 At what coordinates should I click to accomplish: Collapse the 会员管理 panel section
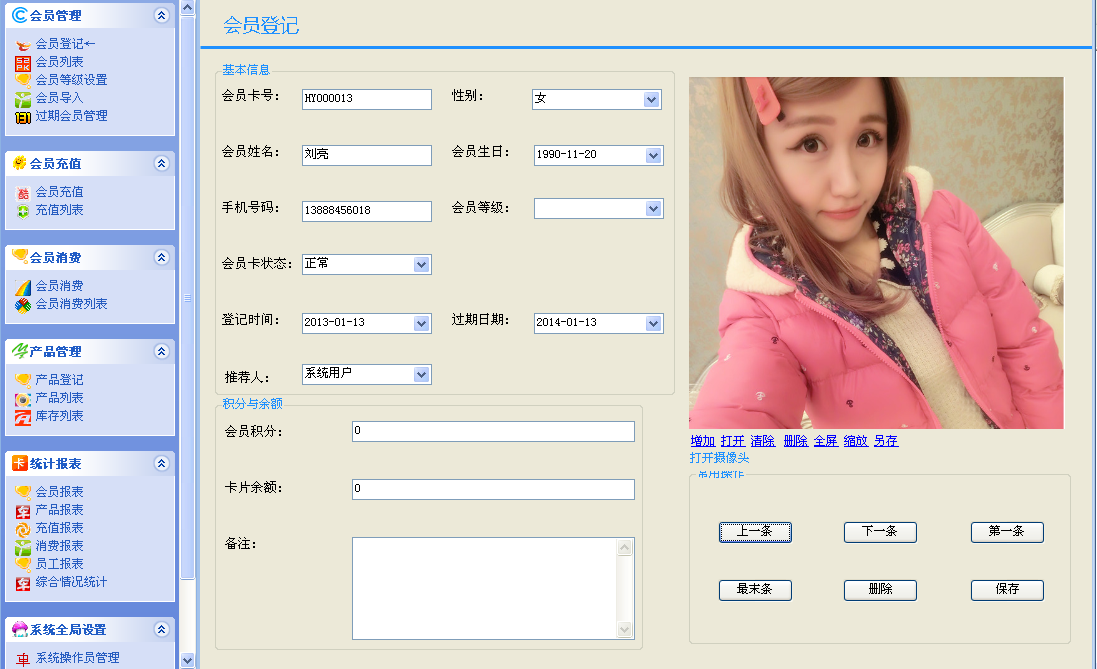[x=162, y=16]
